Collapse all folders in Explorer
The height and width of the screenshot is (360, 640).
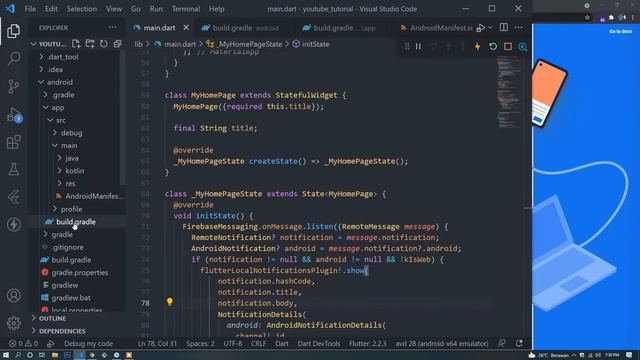(118, 44)
